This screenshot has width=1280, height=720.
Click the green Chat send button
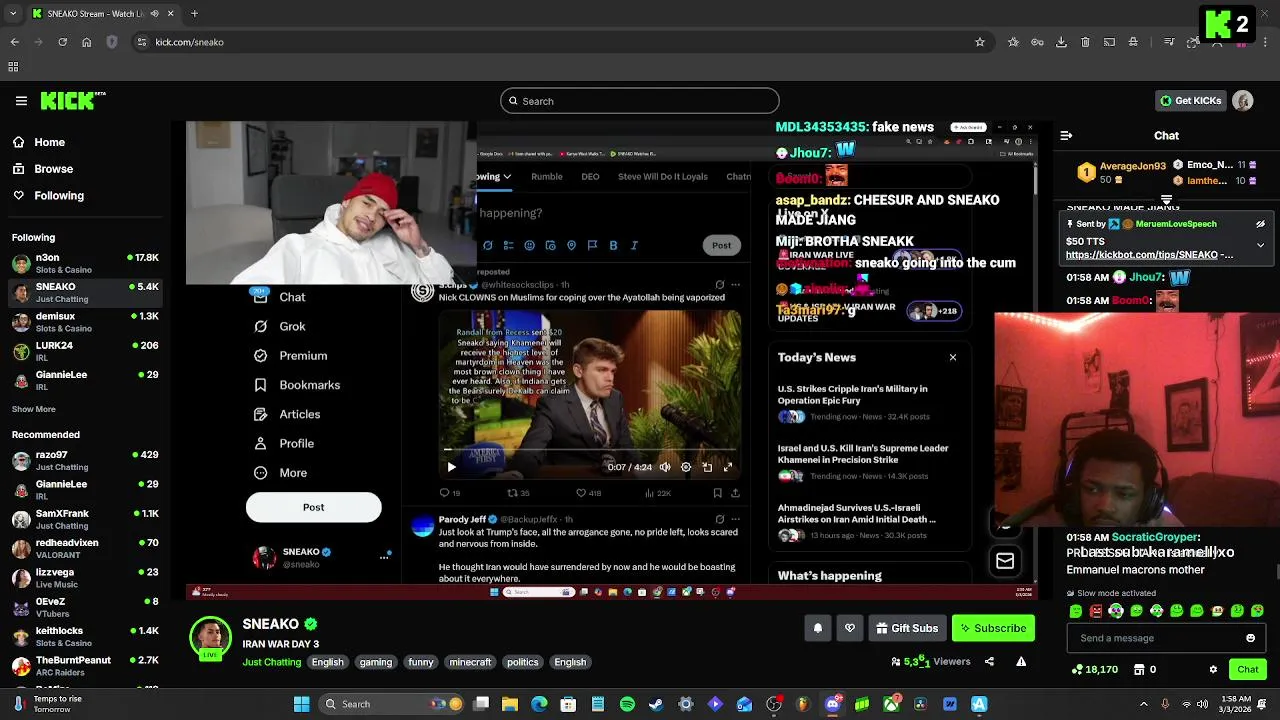pos(1247,669)
